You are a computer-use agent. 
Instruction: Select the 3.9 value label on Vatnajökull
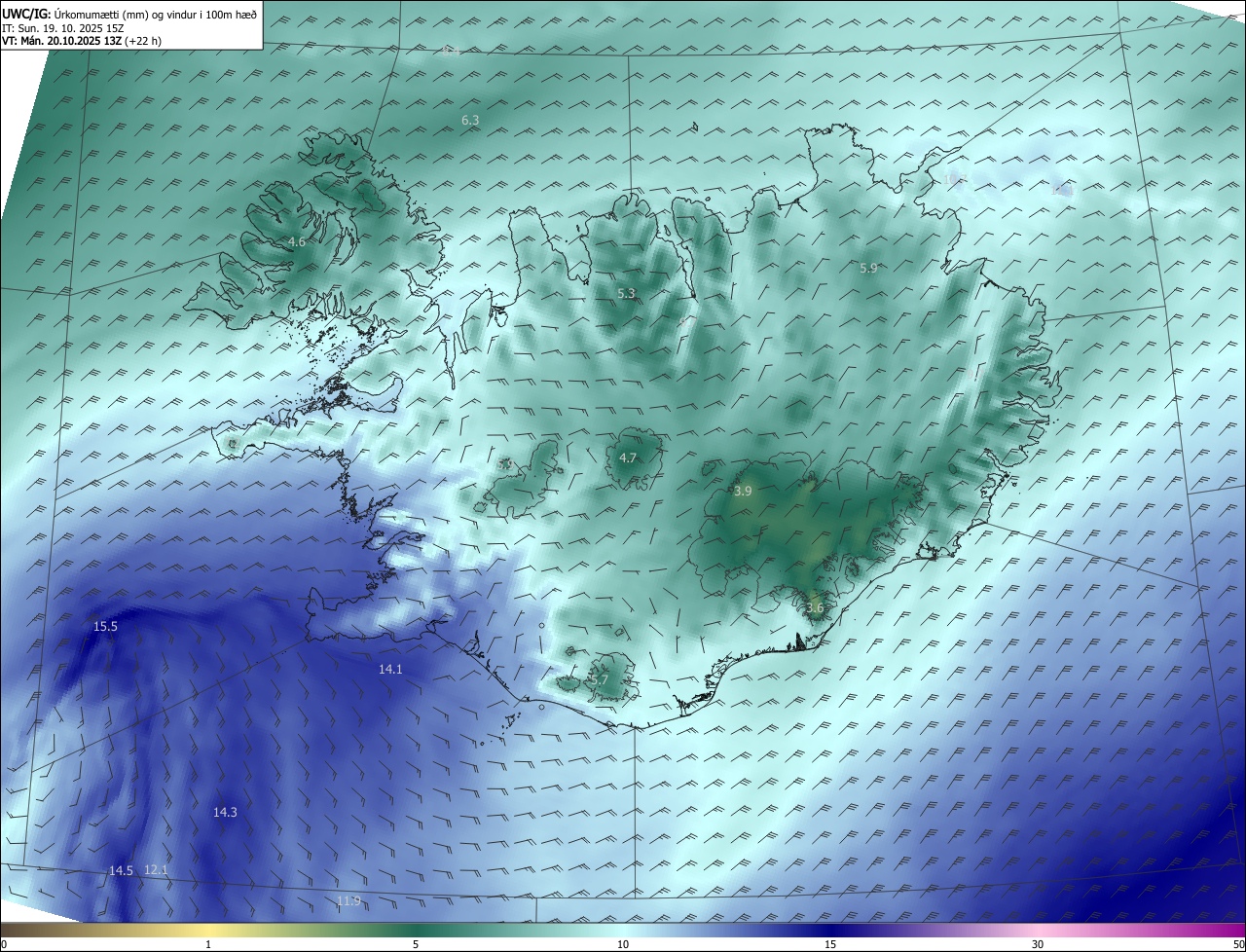[743, 492]
